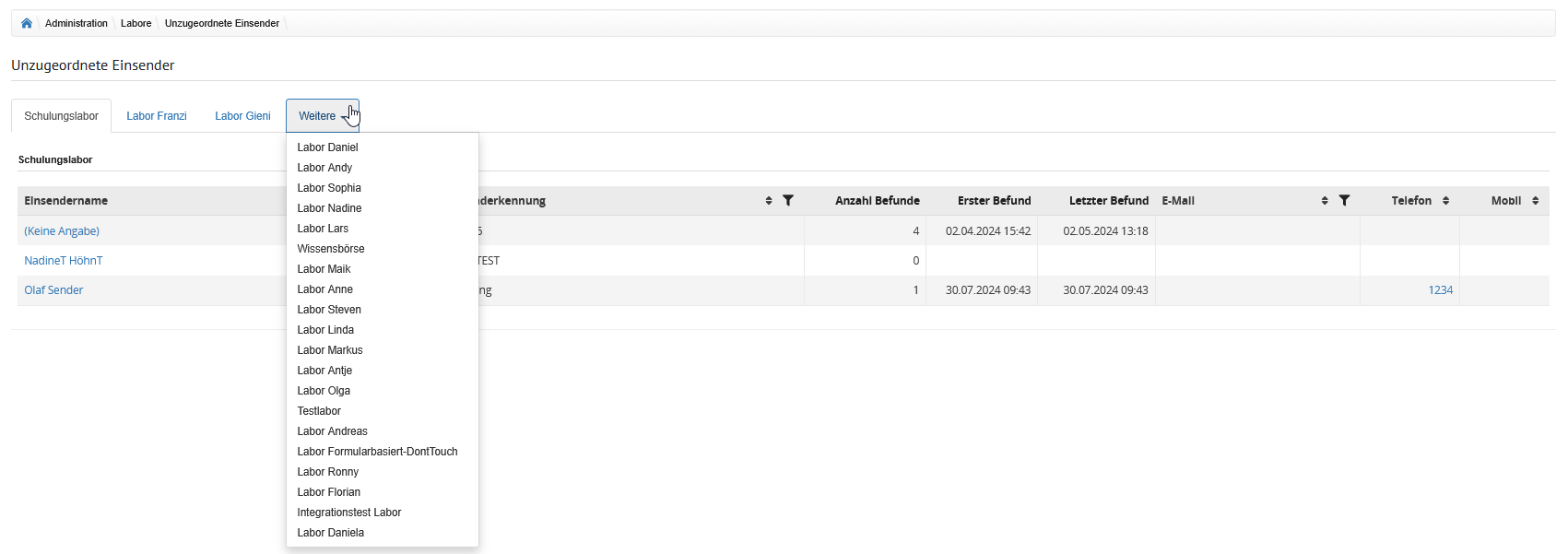
Task: Go to Labore in the breadcrumb
Action: pos(136,23)
